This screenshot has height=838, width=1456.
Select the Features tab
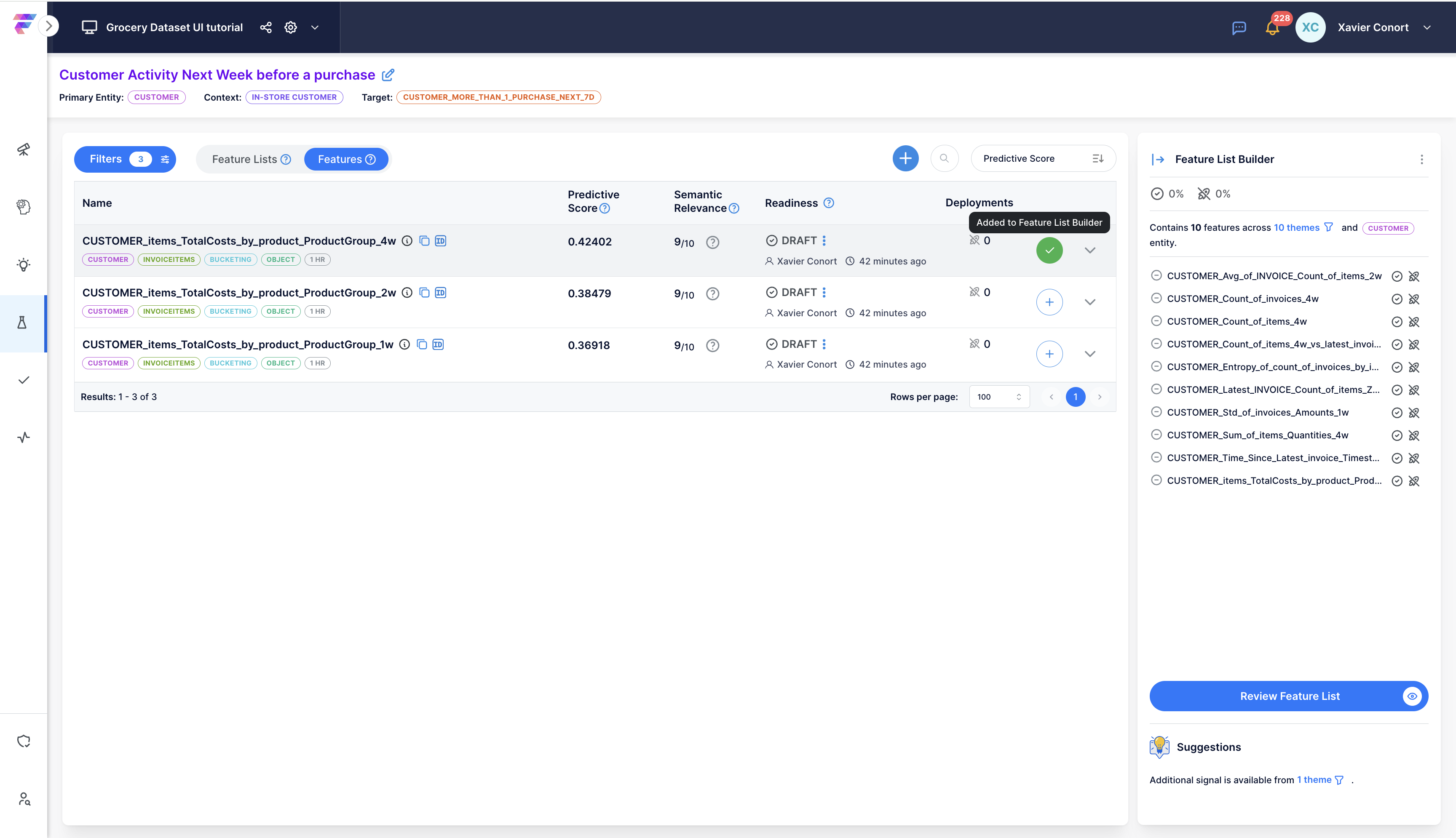click(x=346, y=160)
